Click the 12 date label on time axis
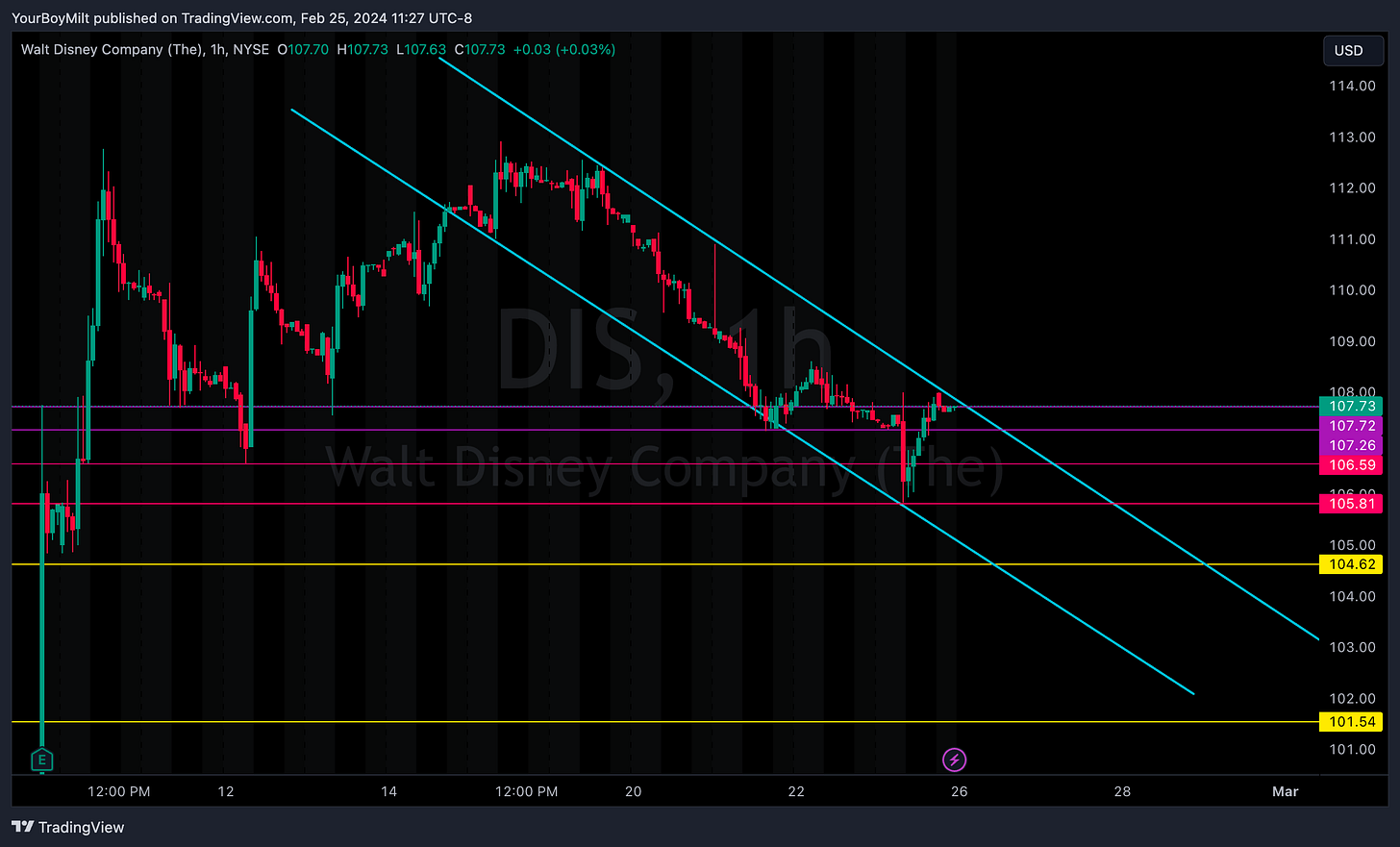This screenshot has width=1400, height=847. pyautogui.click(x=226, y=791)
